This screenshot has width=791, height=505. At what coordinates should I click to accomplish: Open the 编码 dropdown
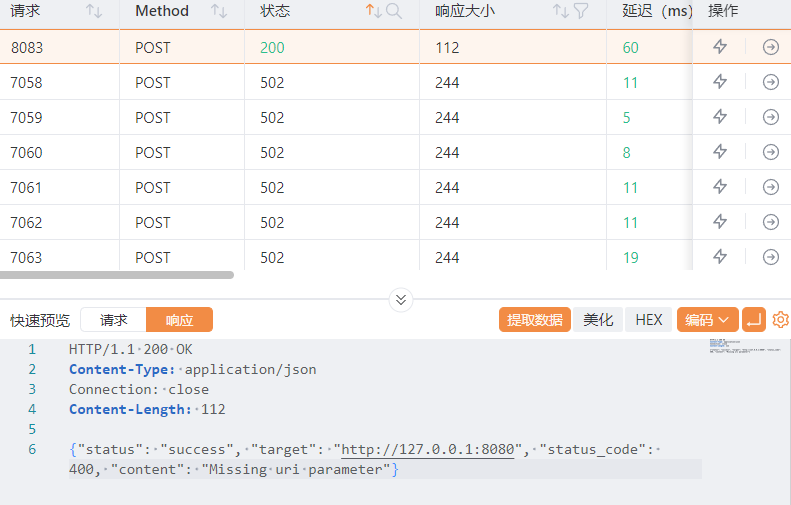[x=707, y=320]
